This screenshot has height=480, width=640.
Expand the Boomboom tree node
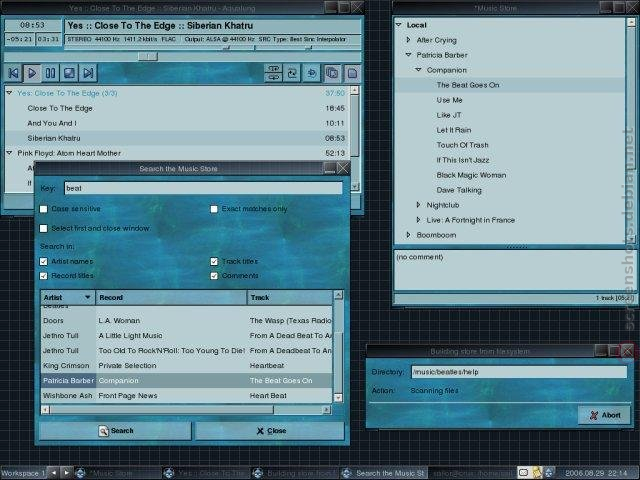[408, 235]
